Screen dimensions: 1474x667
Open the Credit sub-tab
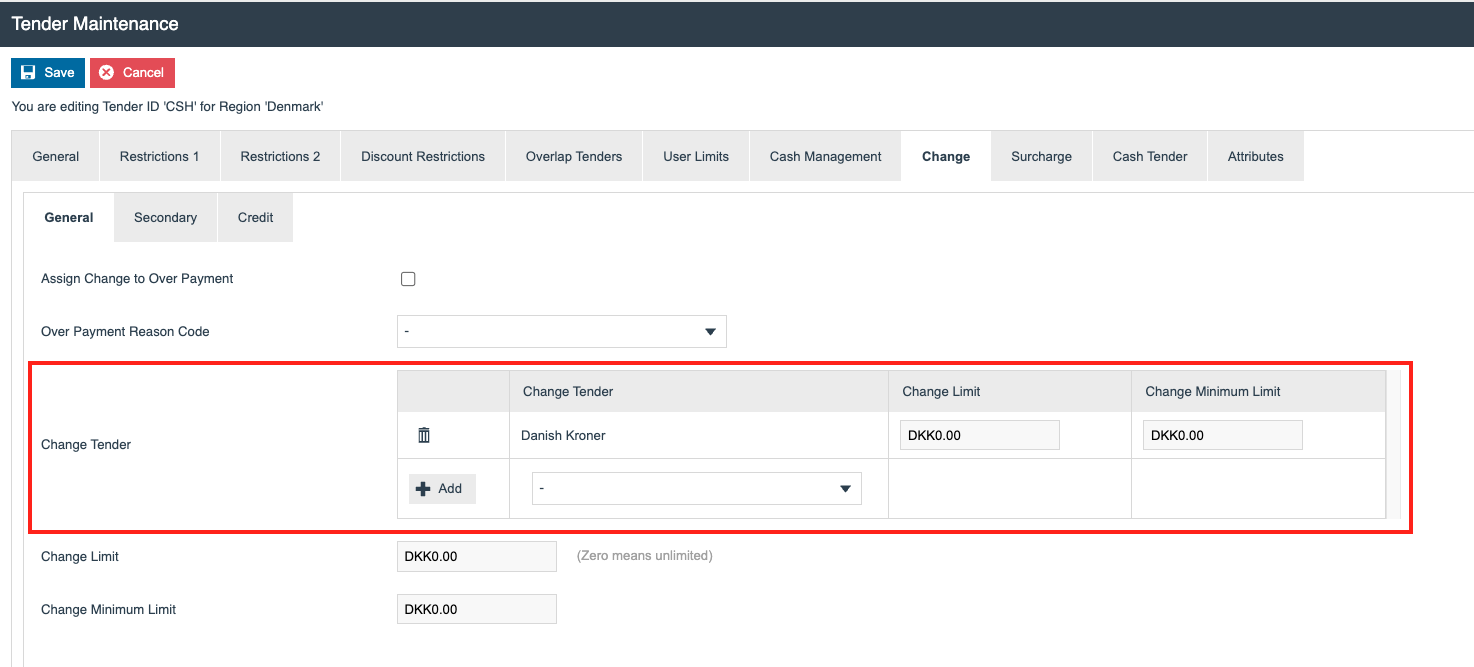(x=256, y=217)
